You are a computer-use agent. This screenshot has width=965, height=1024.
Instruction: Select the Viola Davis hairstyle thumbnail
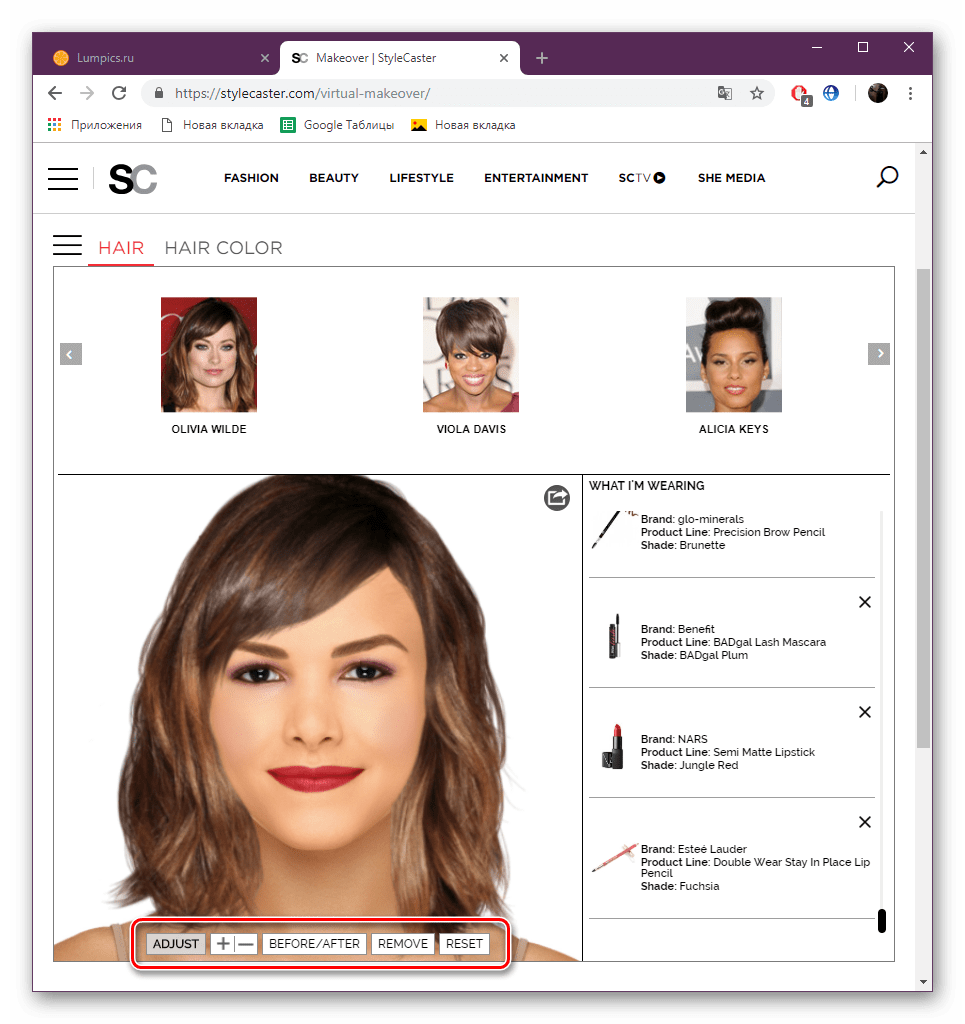471,355
